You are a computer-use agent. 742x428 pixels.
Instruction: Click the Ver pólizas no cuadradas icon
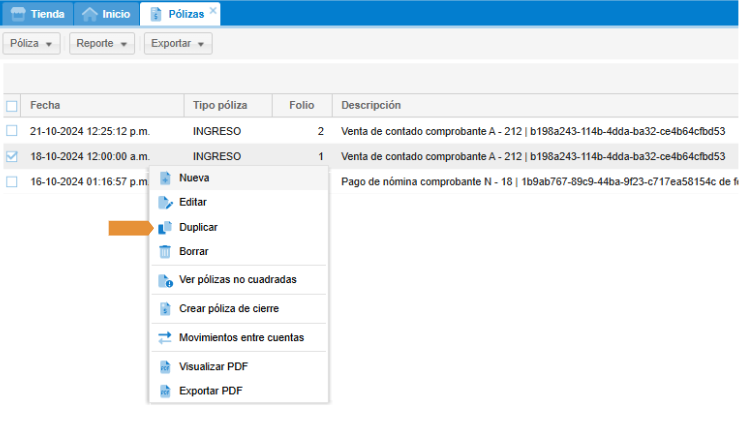[166, 280]
